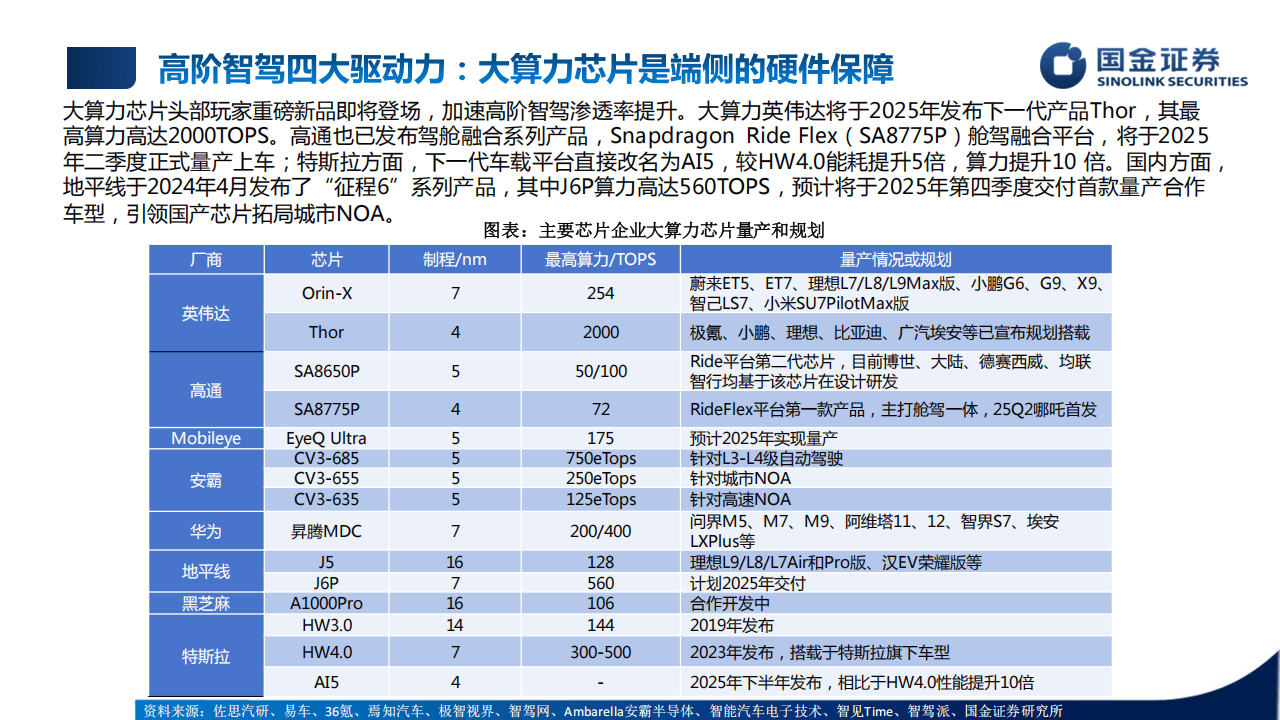Screen dimensions: 1280x720
Task: Click the Mobileye vendor cell
Action: 206,438
